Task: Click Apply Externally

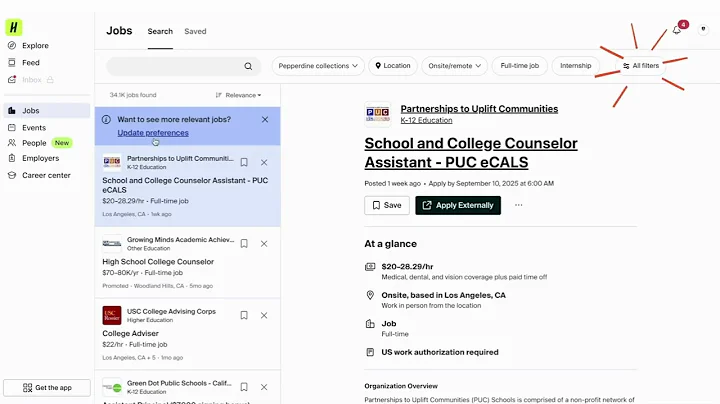Action: [x=458, y=205]
